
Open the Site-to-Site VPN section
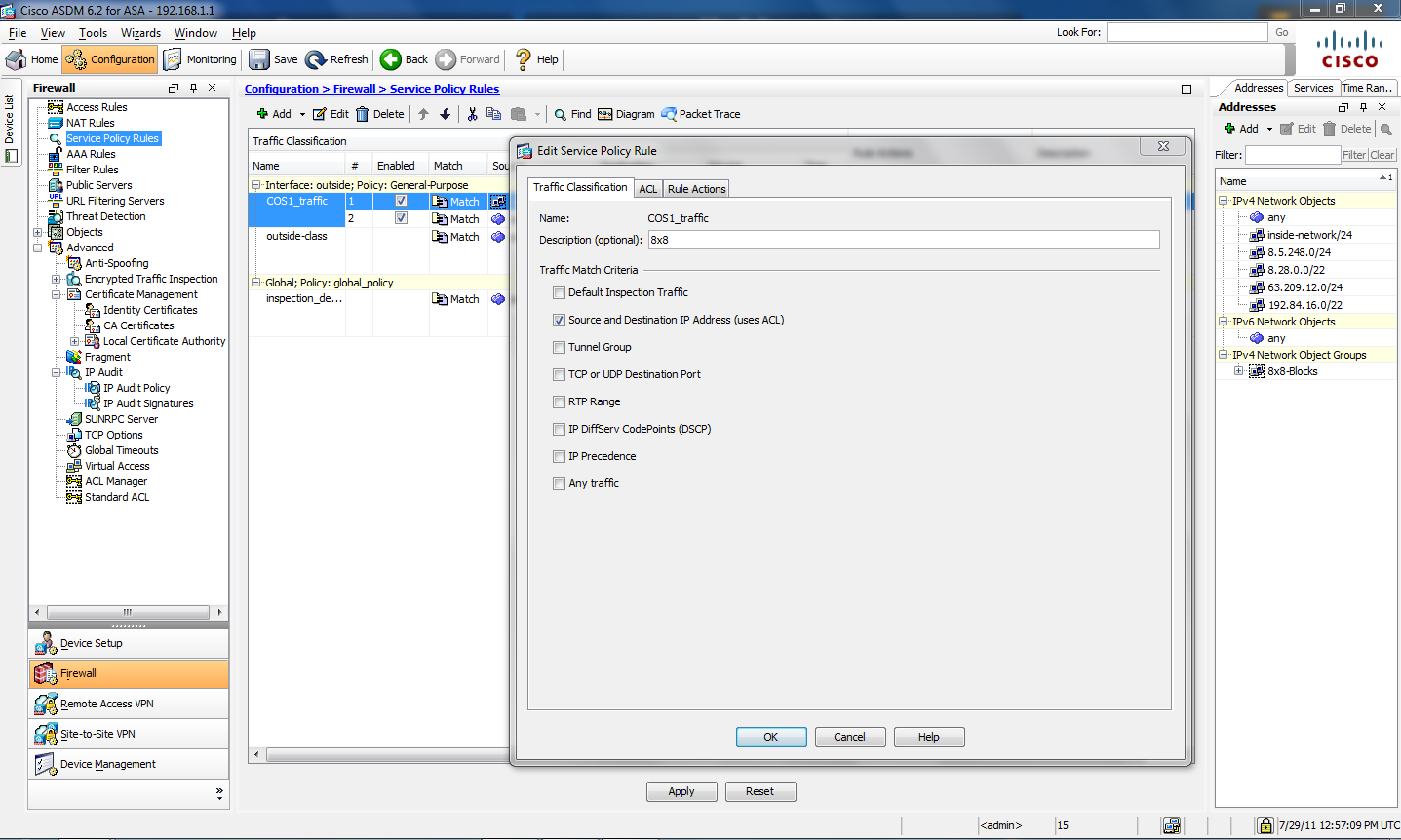pos(129,734)
